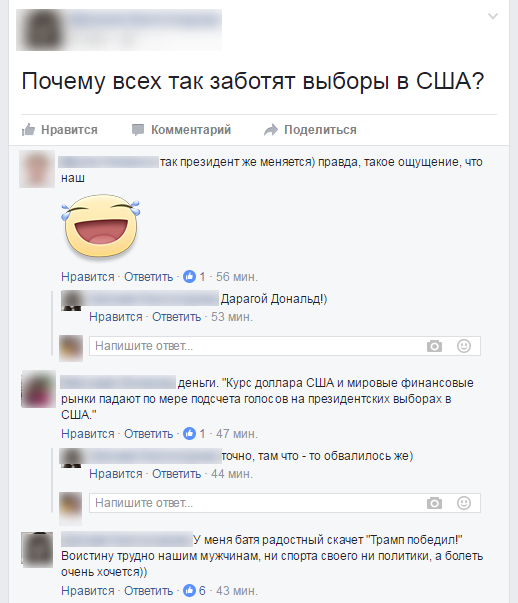Open the post options chevron menu
The width and height of the screenshot is (518, 603).
[493, 16]
